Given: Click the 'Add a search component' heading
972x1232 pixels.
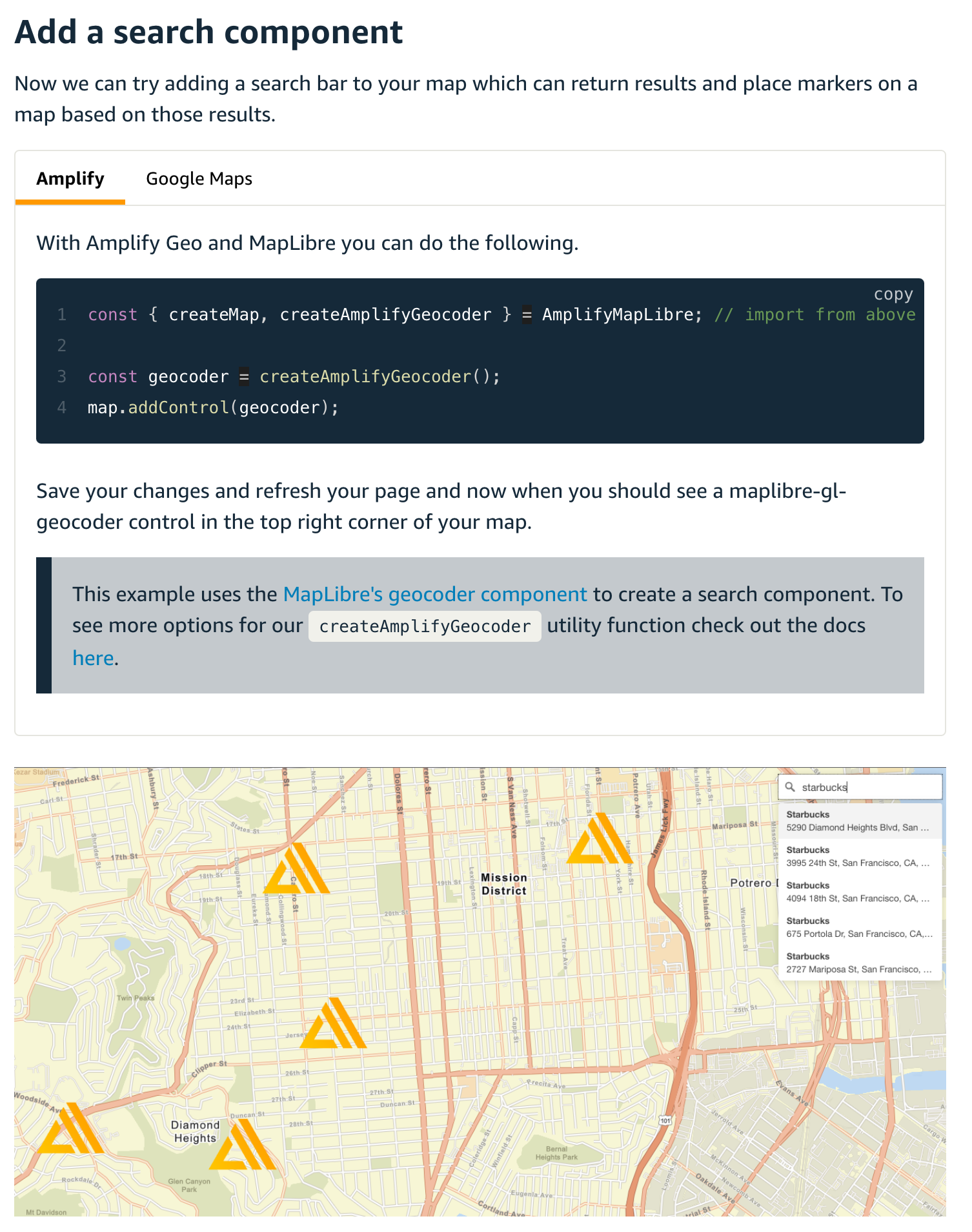Looking at the screenshot, I should tap(208, 32).
